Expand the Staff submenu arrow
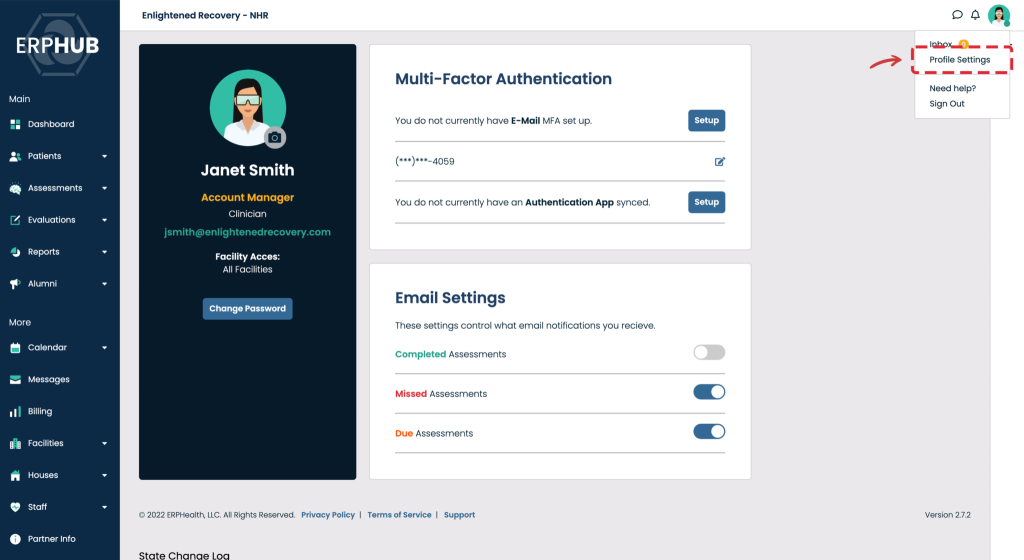The width and height of the screenshot is (1024, 560). pyautogui.click(x=104, y=507)
